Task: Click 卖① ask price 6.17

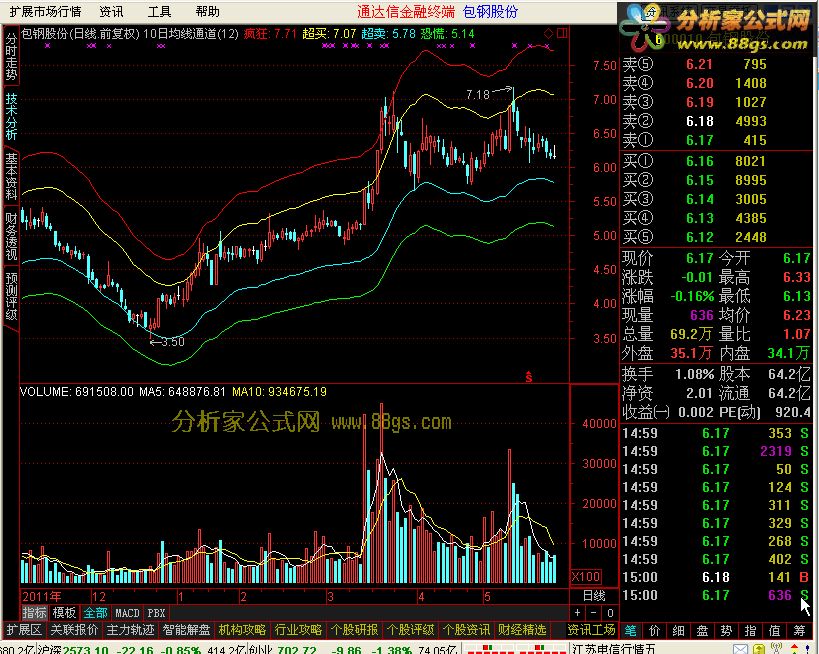Action: (699, 140)
